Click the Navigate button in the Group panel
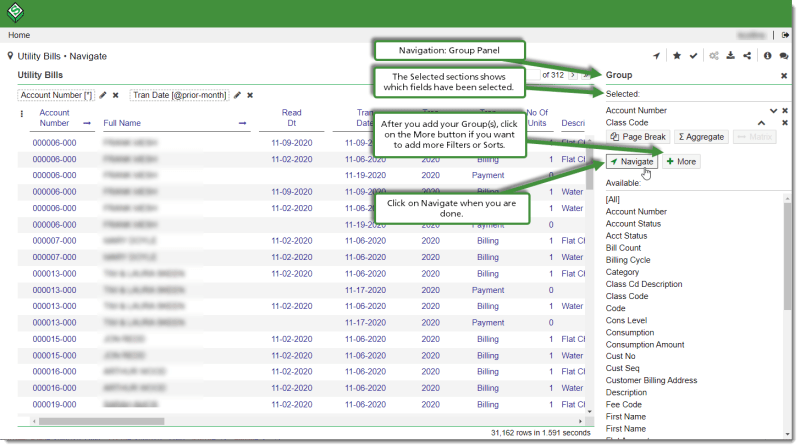This screenshot has width=800, height=448. [632, 161]
